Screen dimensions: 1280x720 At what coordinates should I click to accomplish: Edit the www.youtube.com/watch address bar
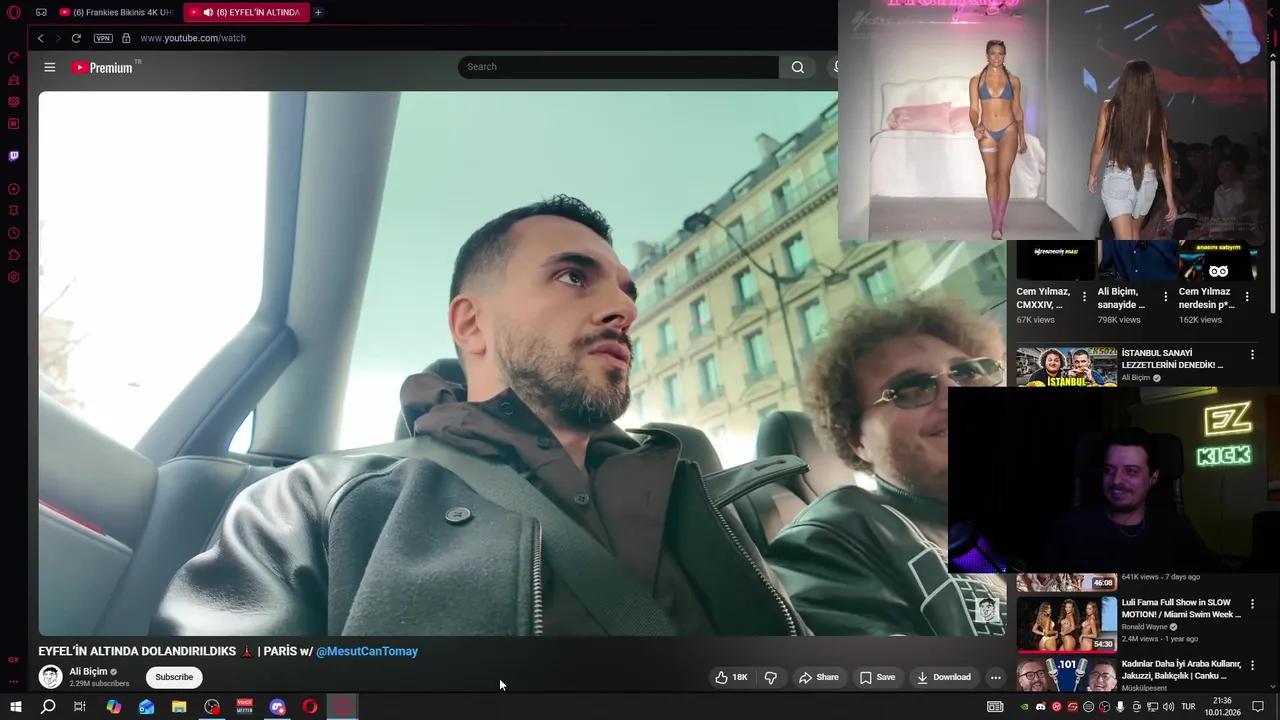pyautogui.click(x=193, y=38)
